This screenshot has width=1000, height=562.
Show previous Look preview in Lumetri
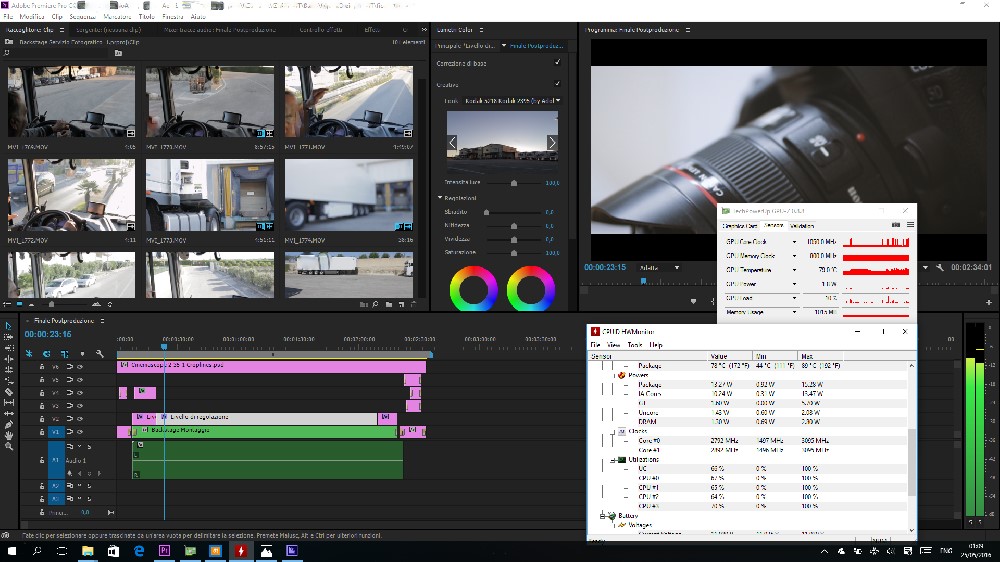(452, 142)
